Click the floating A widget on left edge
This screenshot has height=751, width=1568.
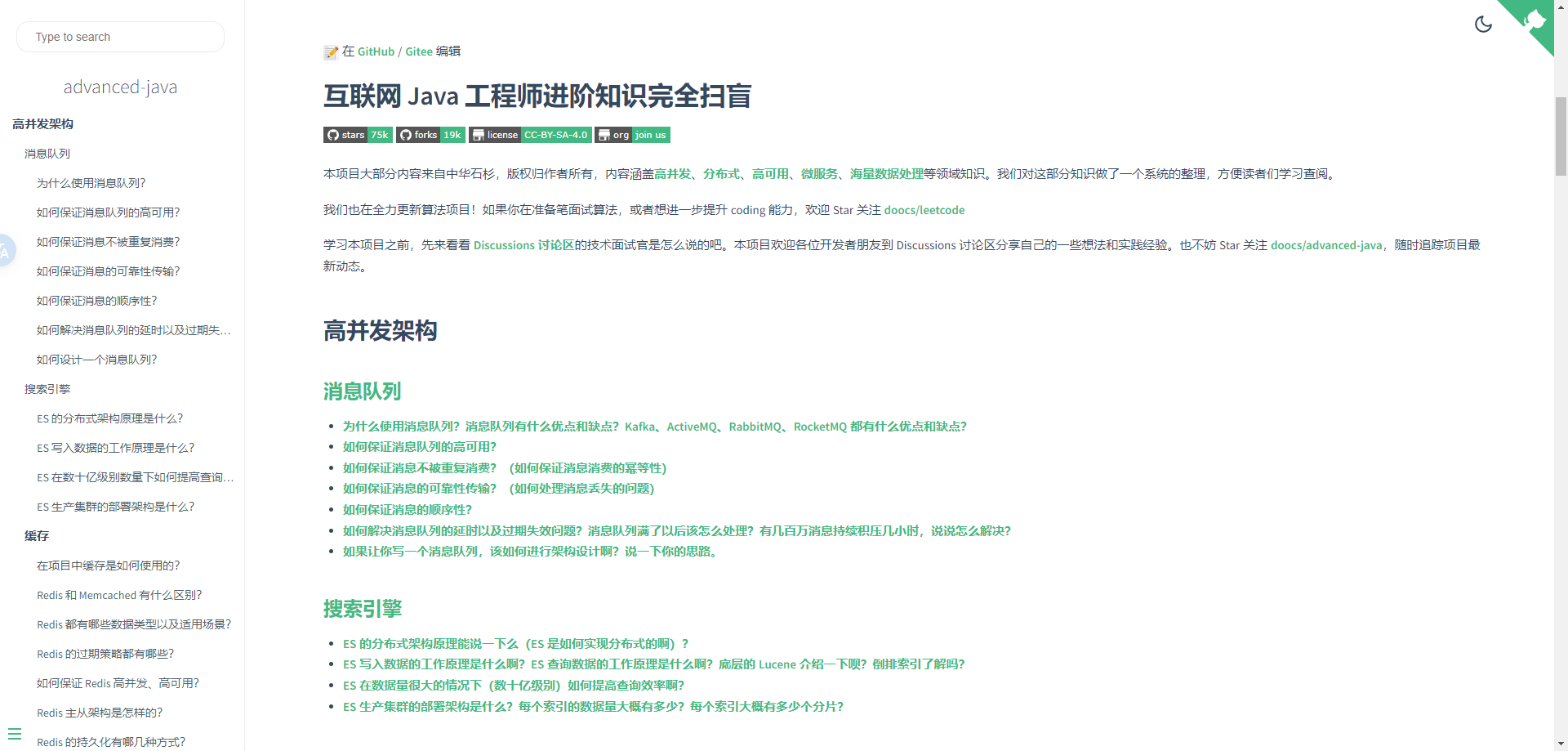(7, 251)
